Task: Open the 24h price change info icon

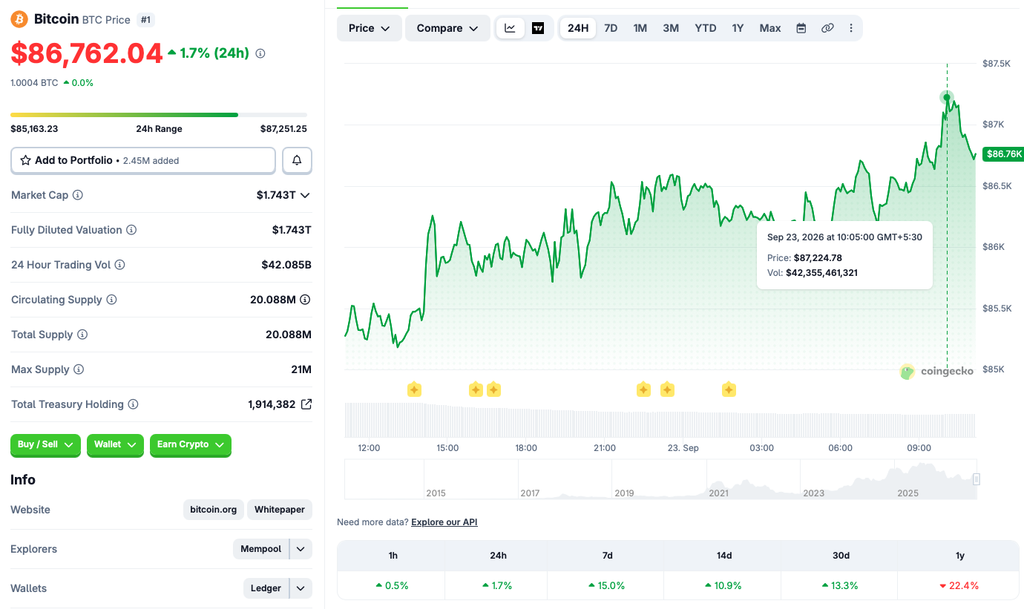Action: (x=260, y=54)
